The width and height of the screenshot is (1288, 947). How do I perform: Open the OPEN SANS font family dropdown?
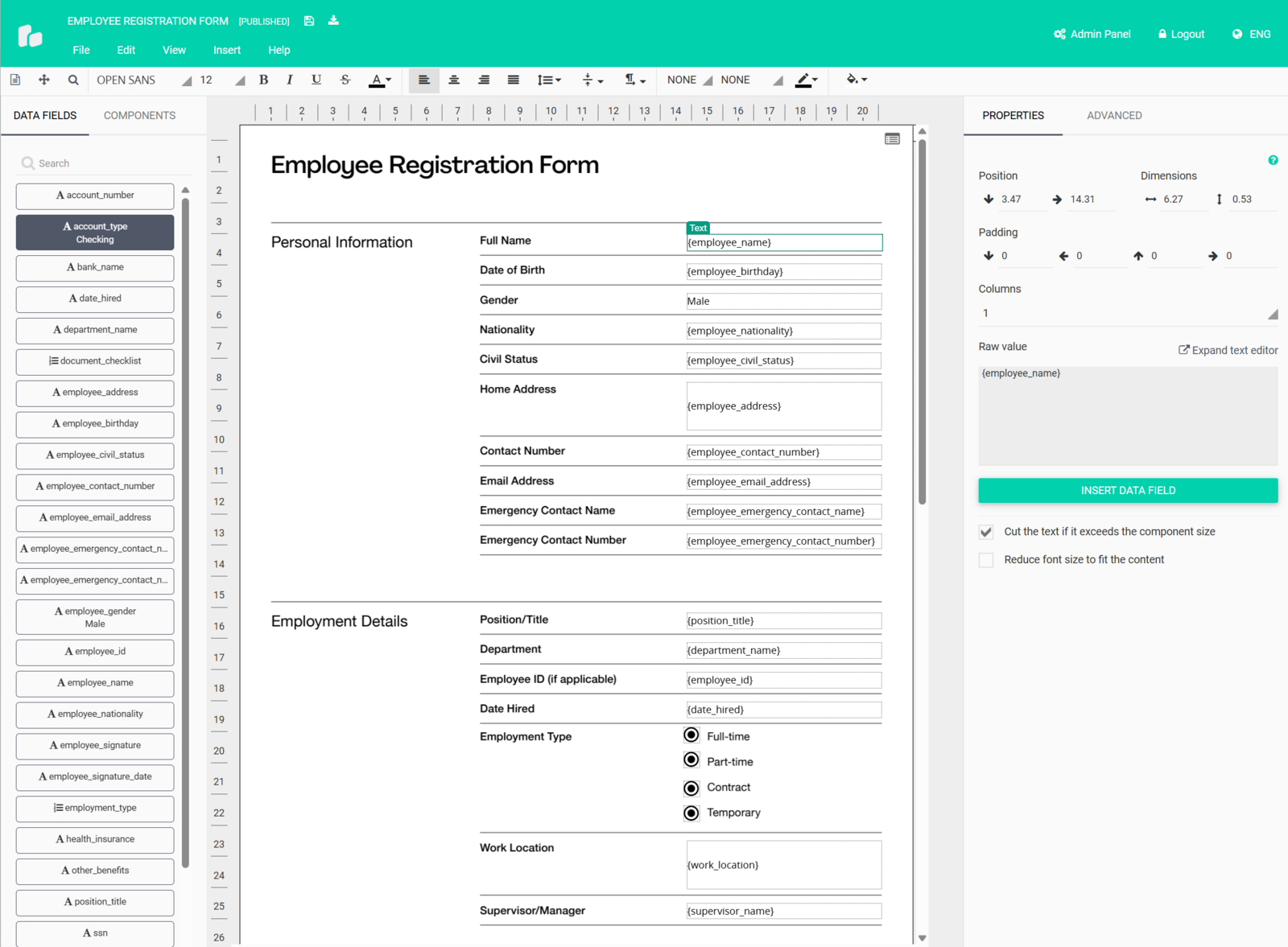coord(143,80)
